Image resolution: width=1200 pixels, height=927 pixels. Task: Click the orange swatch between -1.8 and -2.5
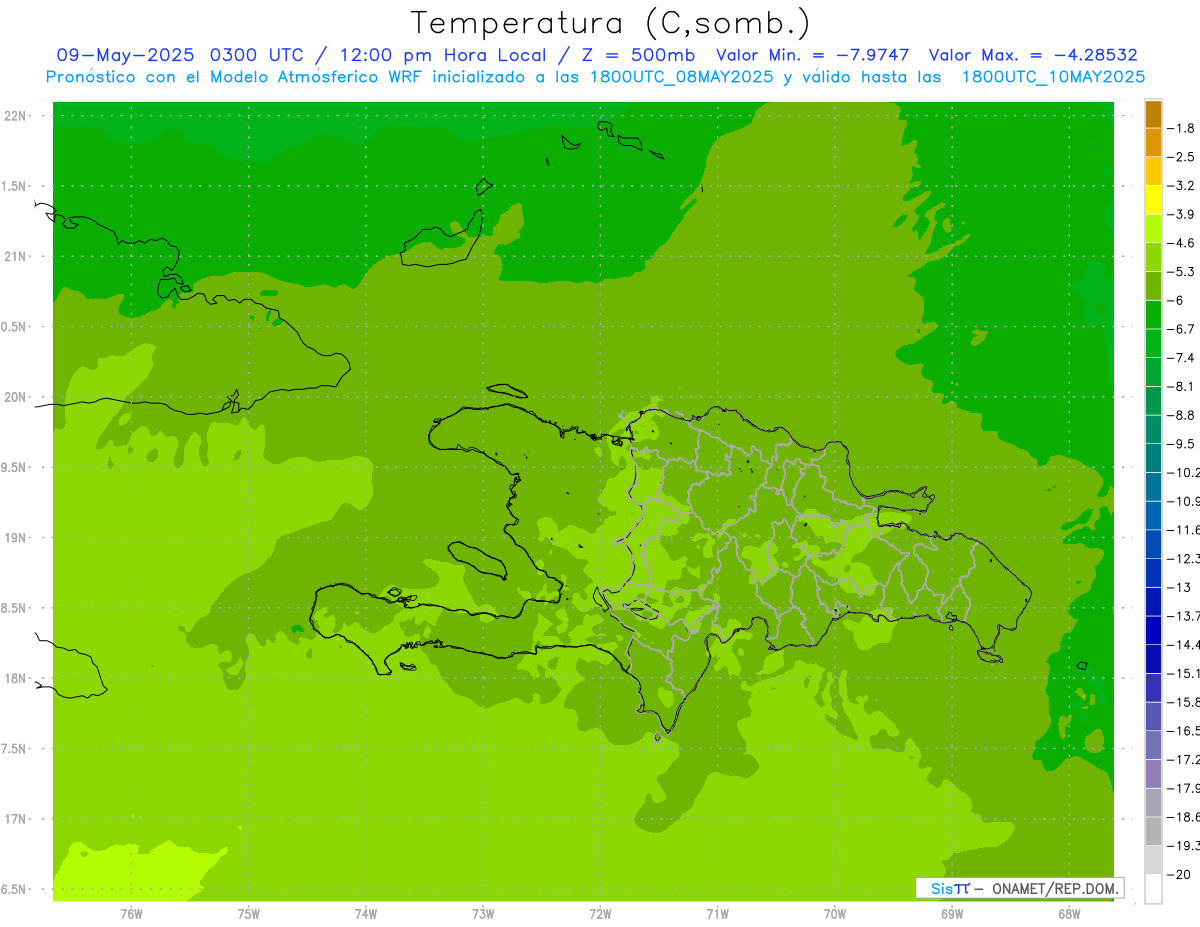(x=1153, y=143)
